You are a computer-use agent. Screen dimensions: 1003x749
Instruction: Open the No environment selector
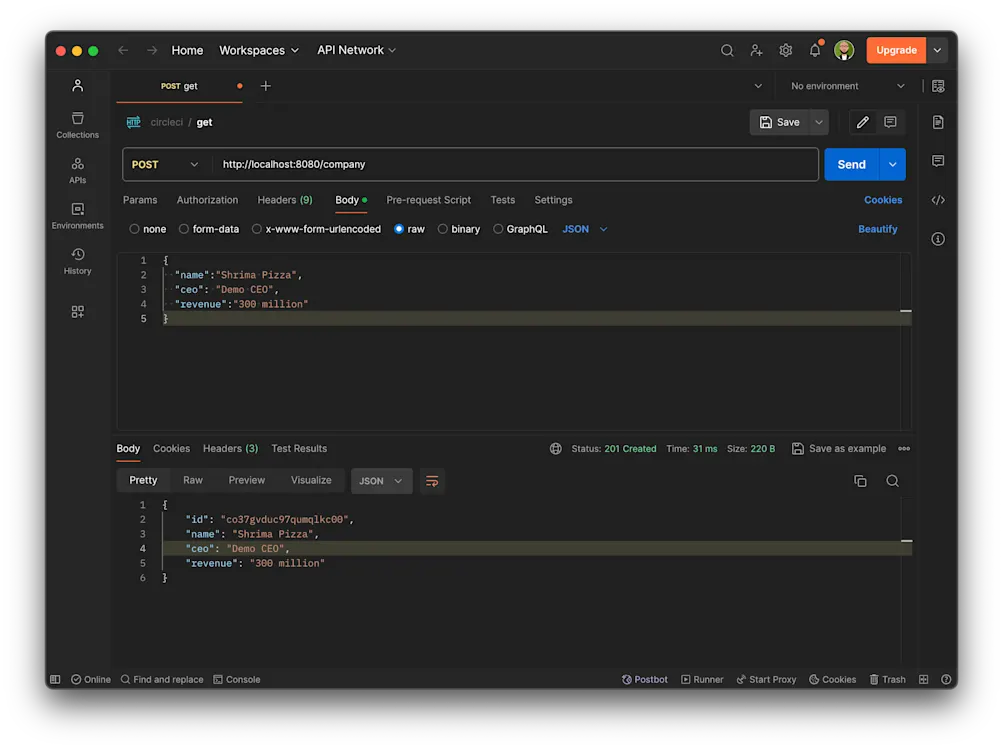(x=846, y=86)
